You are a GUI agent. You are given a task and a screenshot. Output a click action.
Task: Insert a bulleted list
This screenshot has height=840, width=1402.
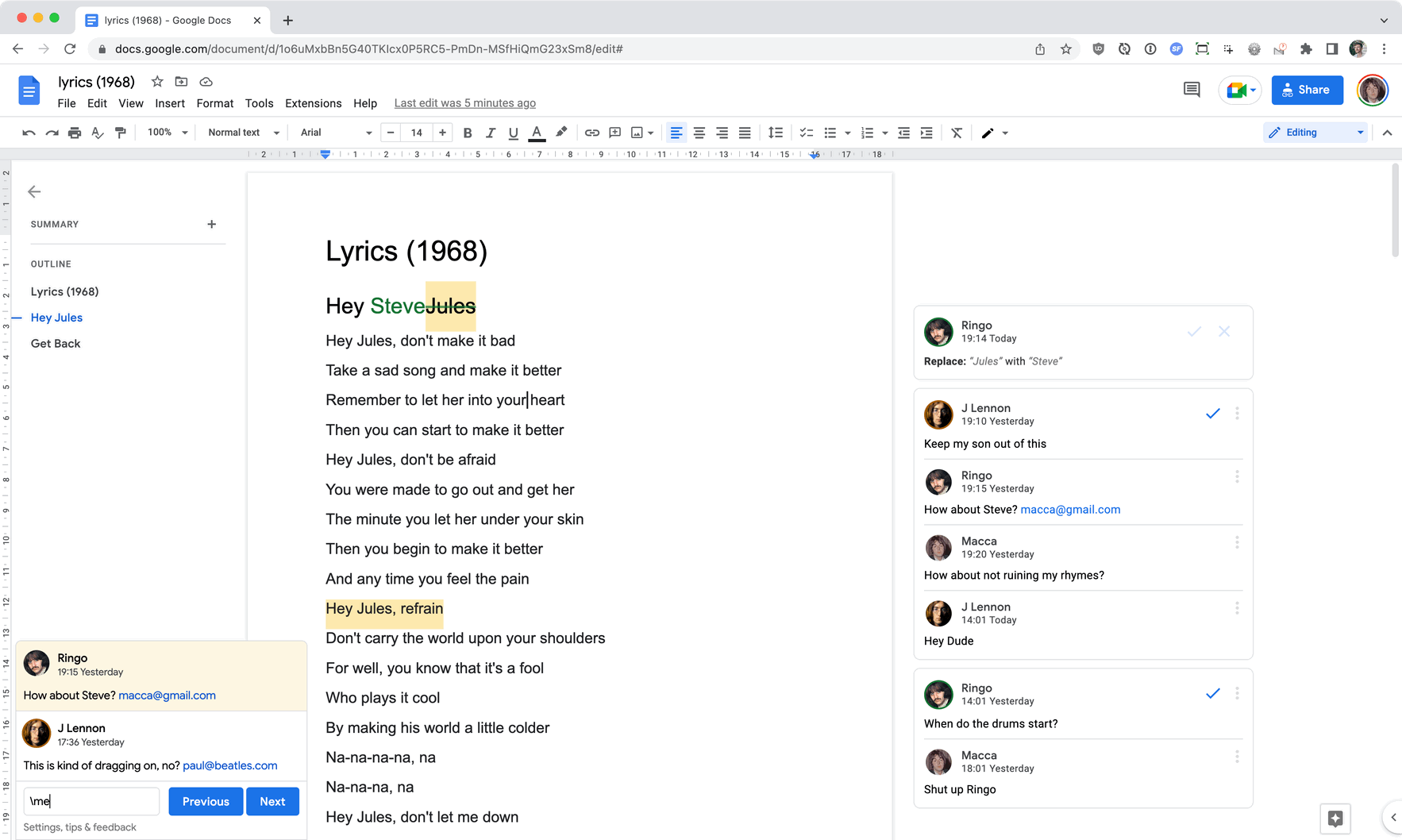[x=830, y=133]
